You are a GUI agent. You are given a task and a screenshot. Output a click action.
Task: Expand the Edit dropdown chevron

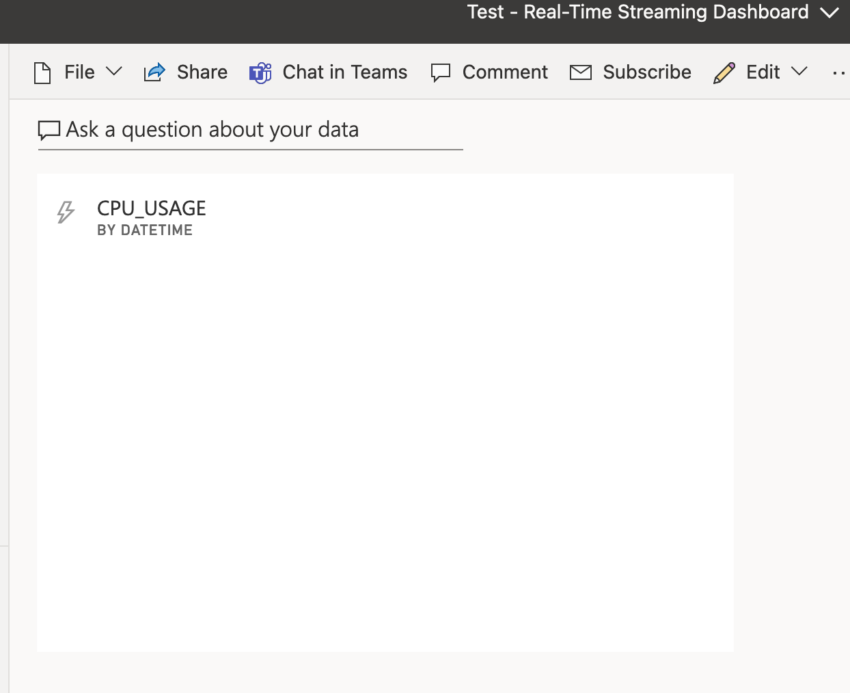[x=799, y=72]
